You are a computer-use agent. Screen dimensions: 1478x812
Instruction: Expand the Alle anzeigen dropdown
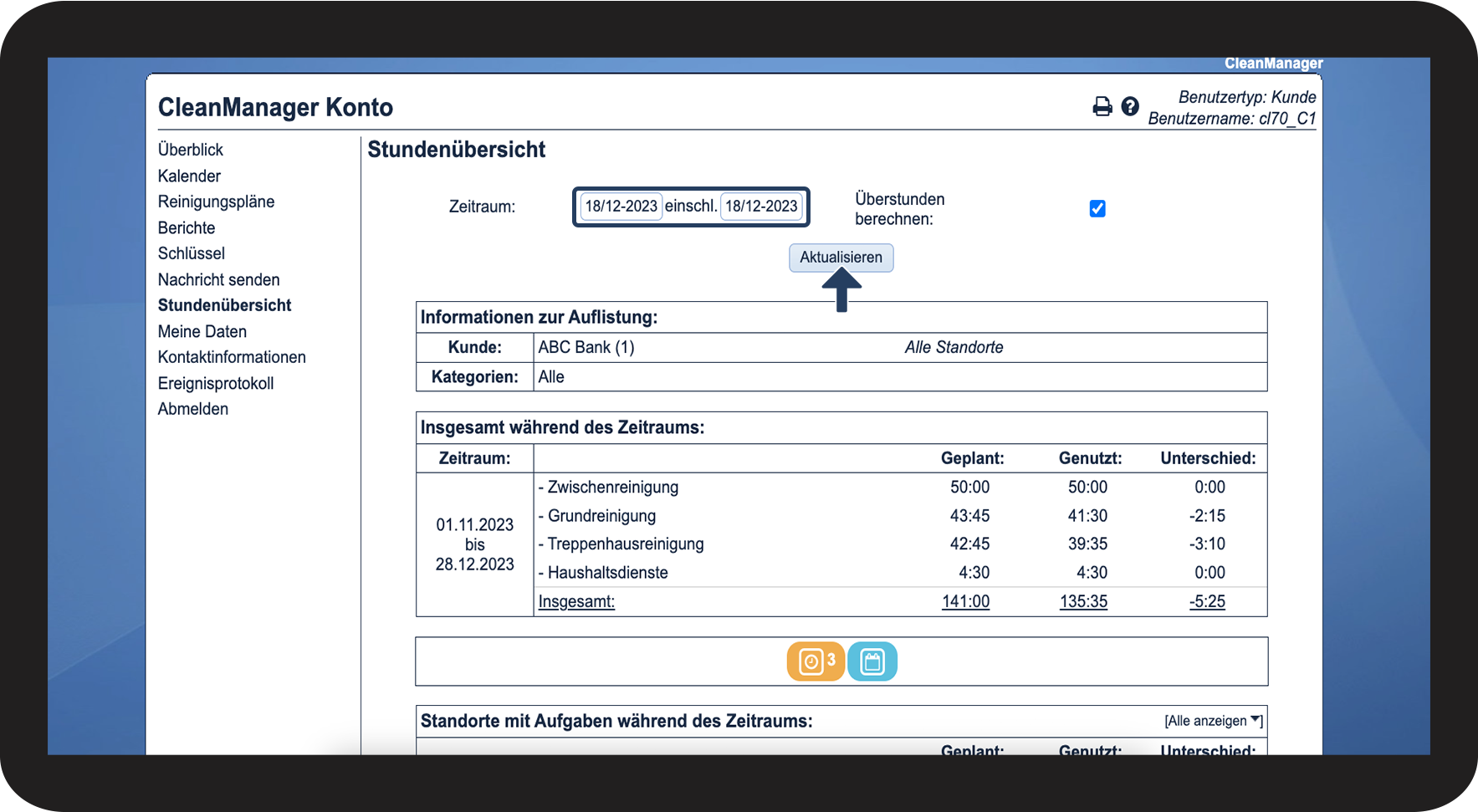click(x=1213, y=721)
